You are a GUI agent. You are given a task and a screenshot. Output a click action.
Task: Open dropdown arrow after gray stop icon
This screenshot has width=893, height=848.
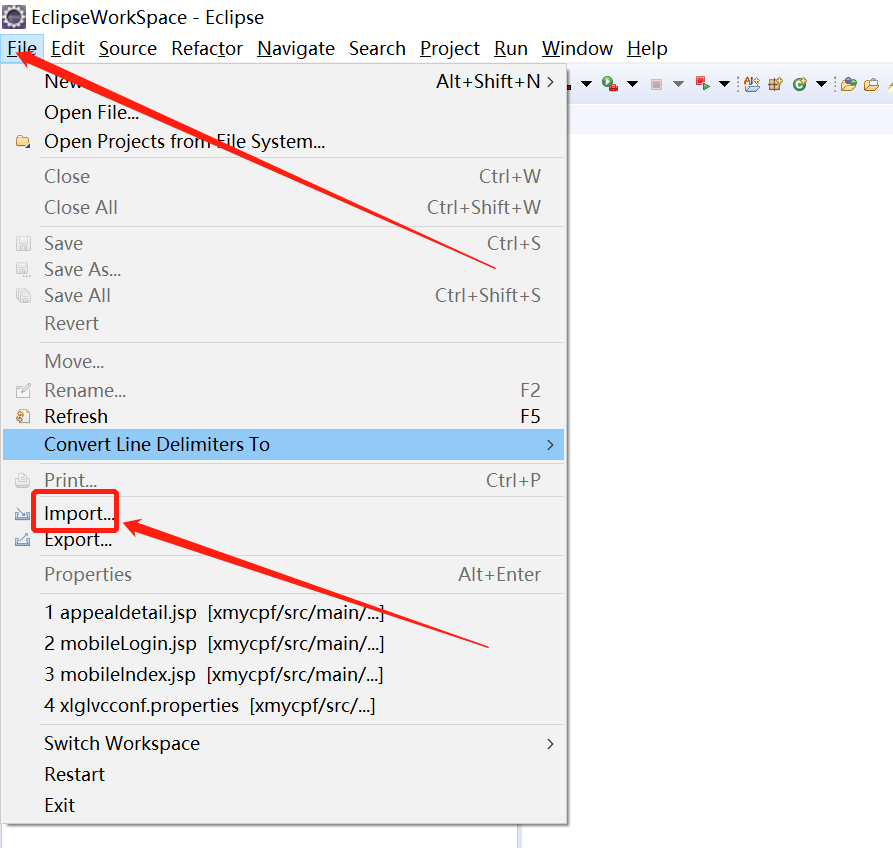coord(678,84)
